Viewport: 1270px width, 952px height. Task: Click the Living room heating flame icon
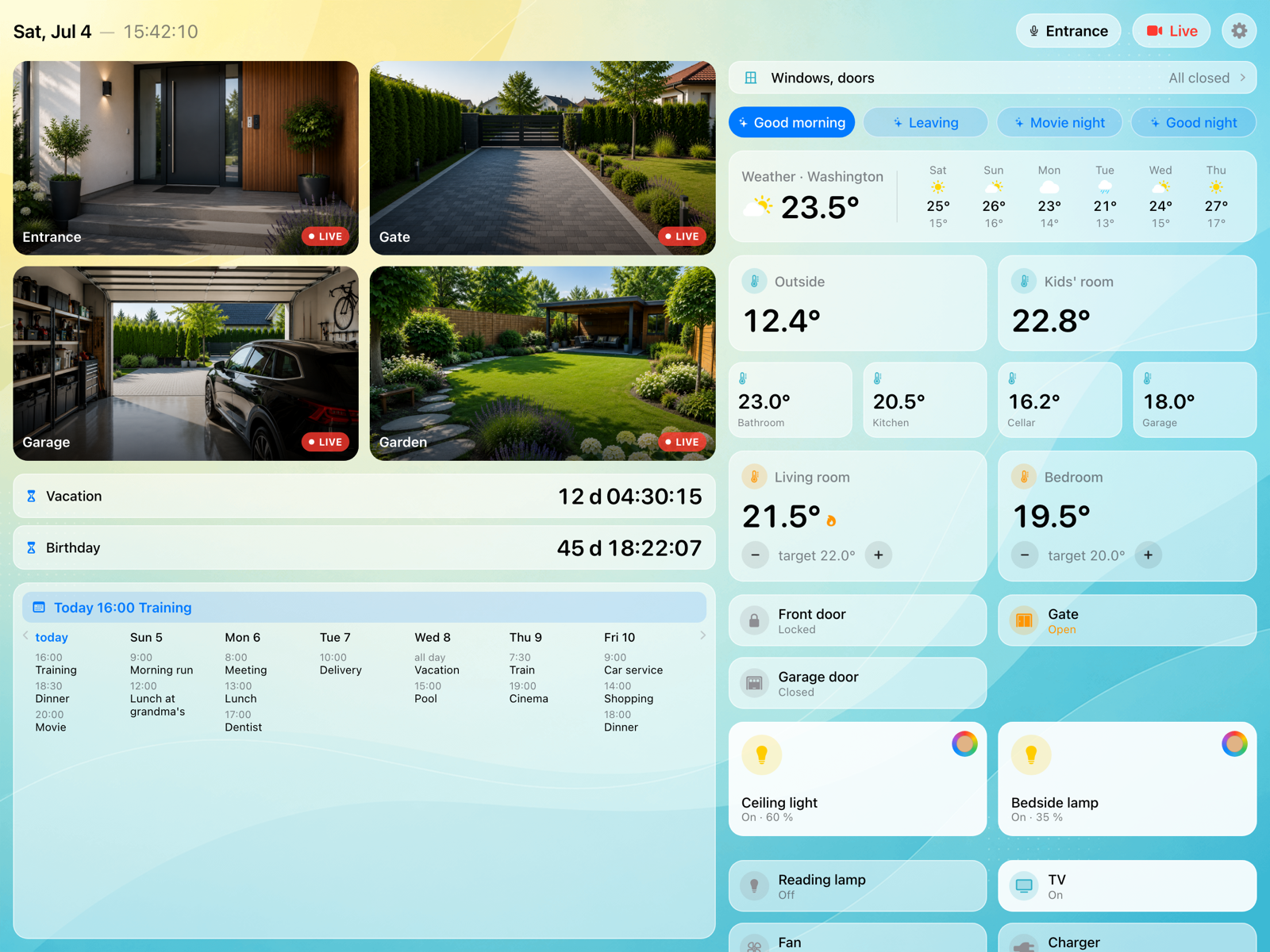coord(831,520)
